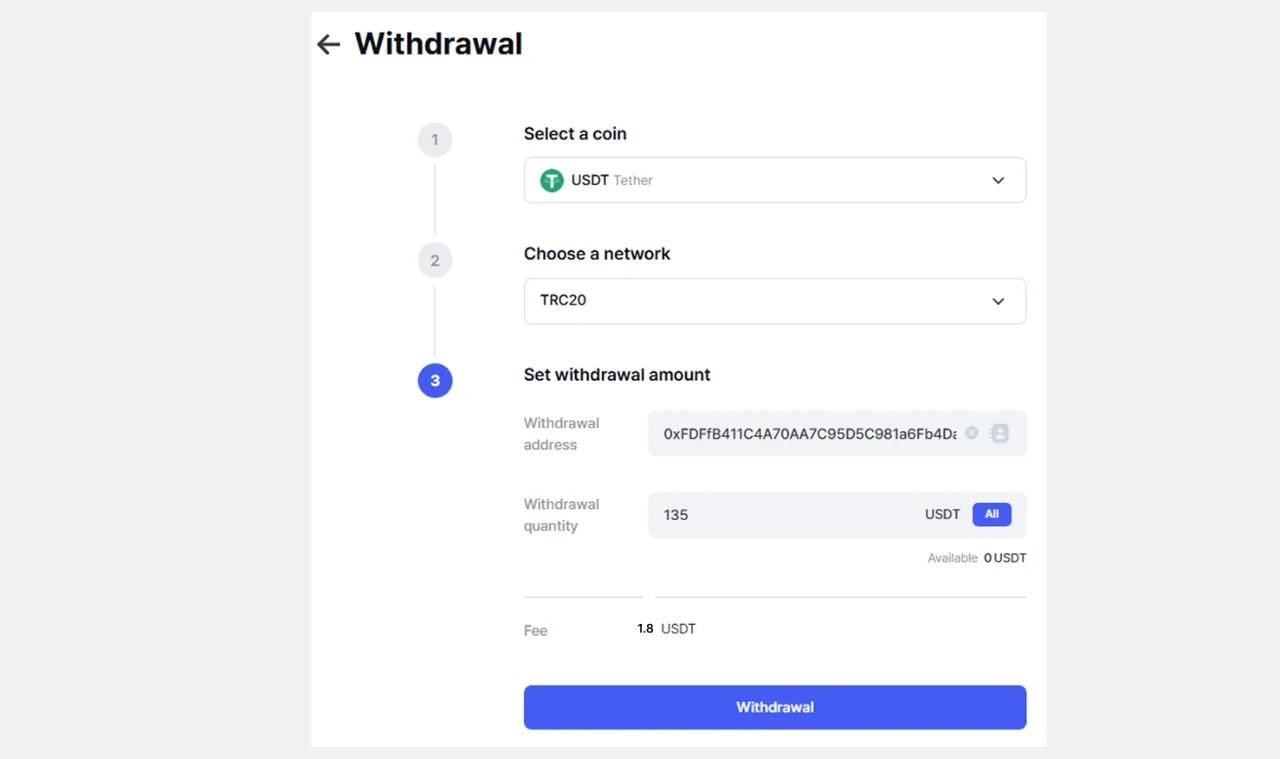Expand the network selector chevron
Viewport: 1280px width, 759px height.
click(998, 301)
